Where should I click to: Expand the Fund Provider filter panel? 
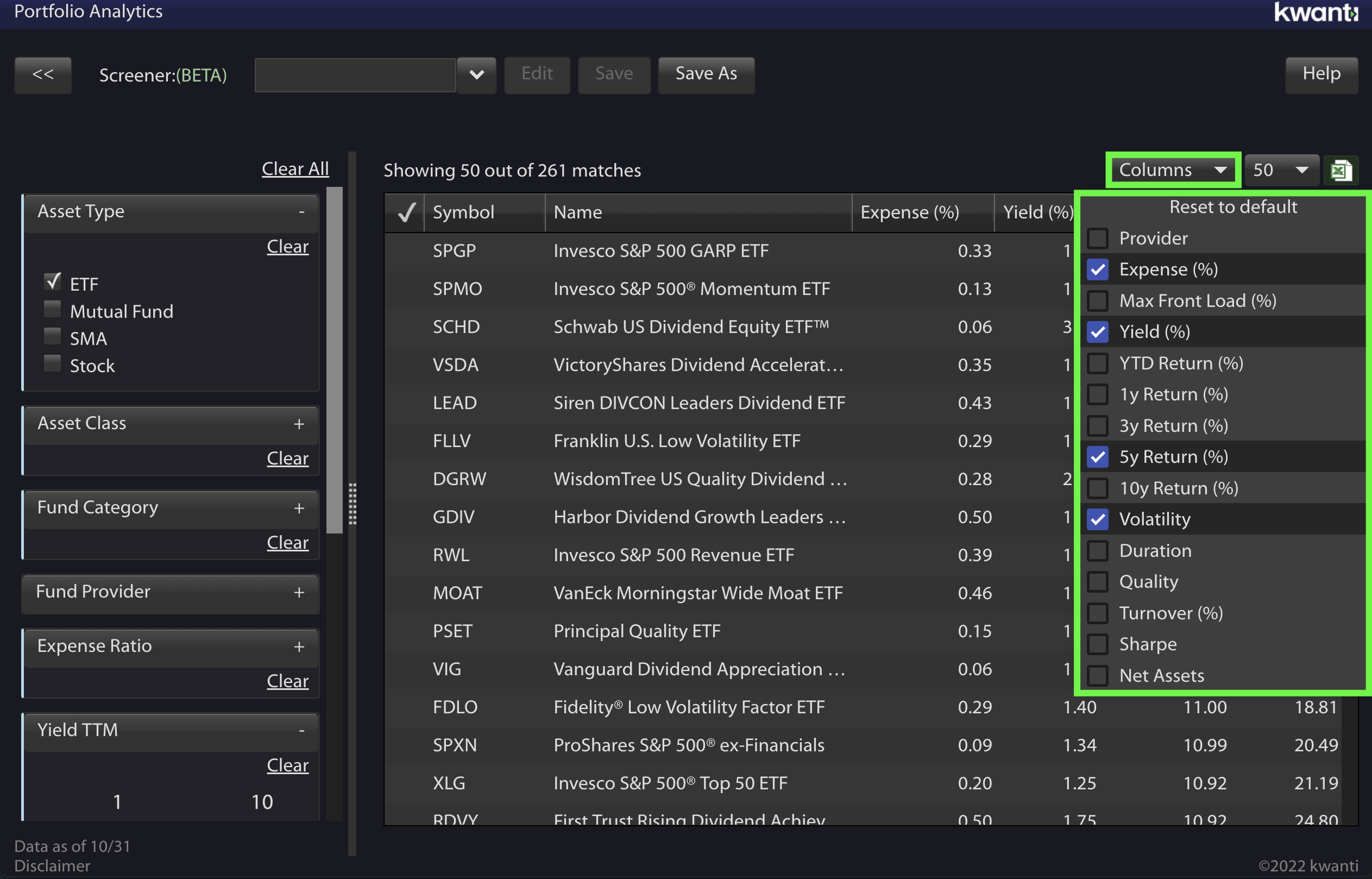pyautogui.click(x=299, y=593)
